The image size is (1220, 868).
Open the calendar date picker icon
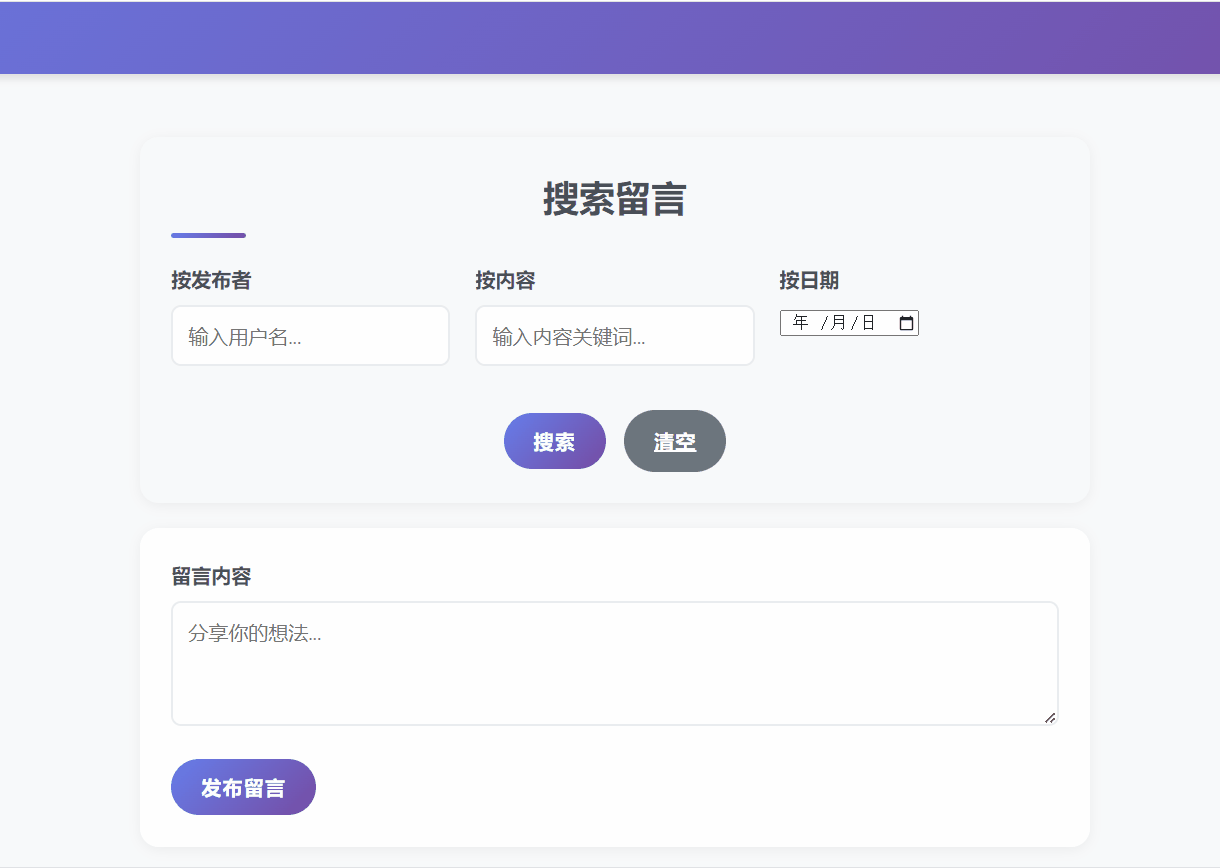906,322
